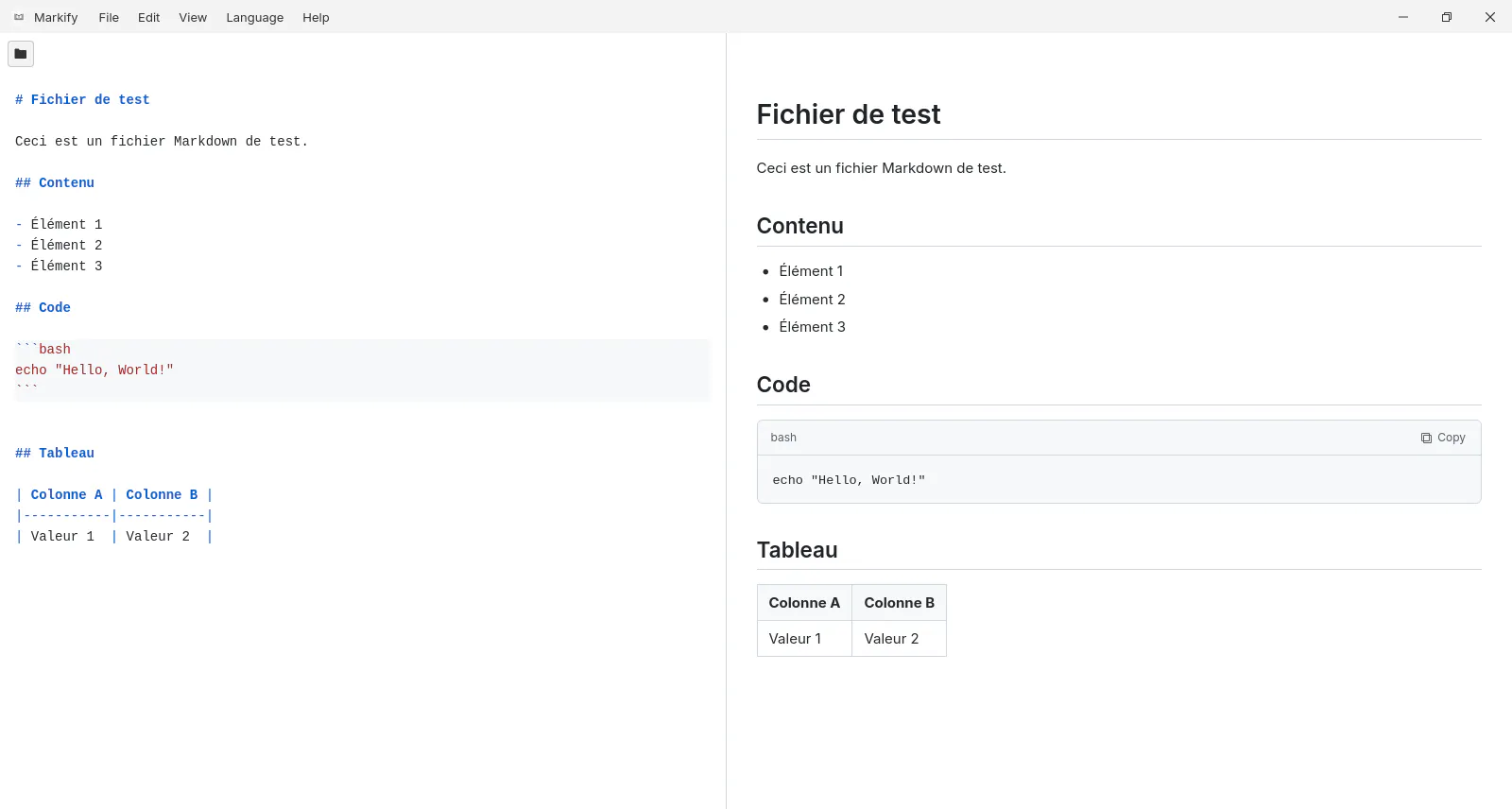Minimize the Markify window
1512x809 pixels.
(1403, 17)
